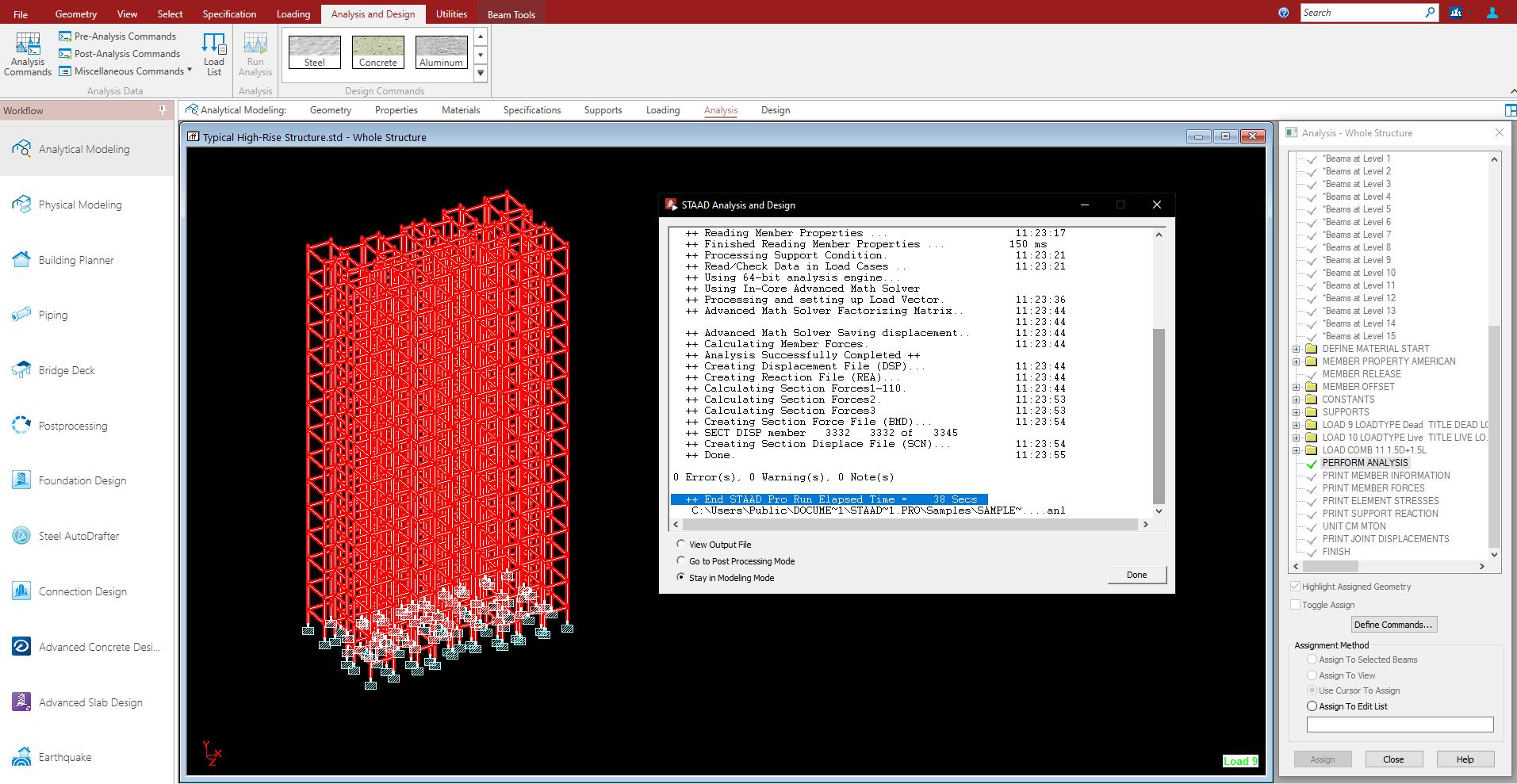This screenshot has height=784, width=1517.
Task: Open the Advanced Concrete Design workflow
Action: 86,647
